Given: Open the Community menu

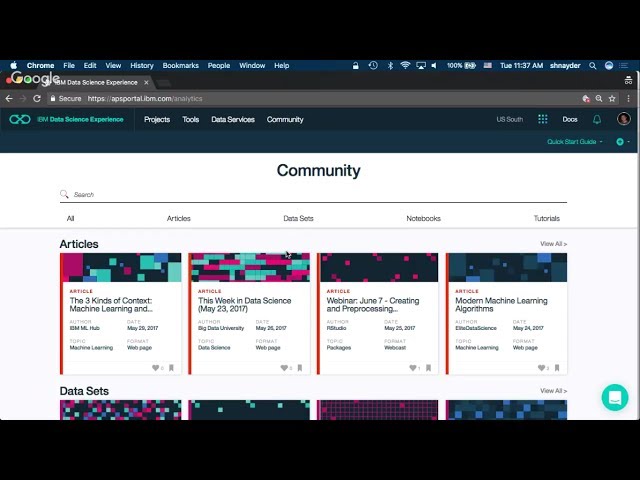Looking at the screenshot, I should (285, 120).
